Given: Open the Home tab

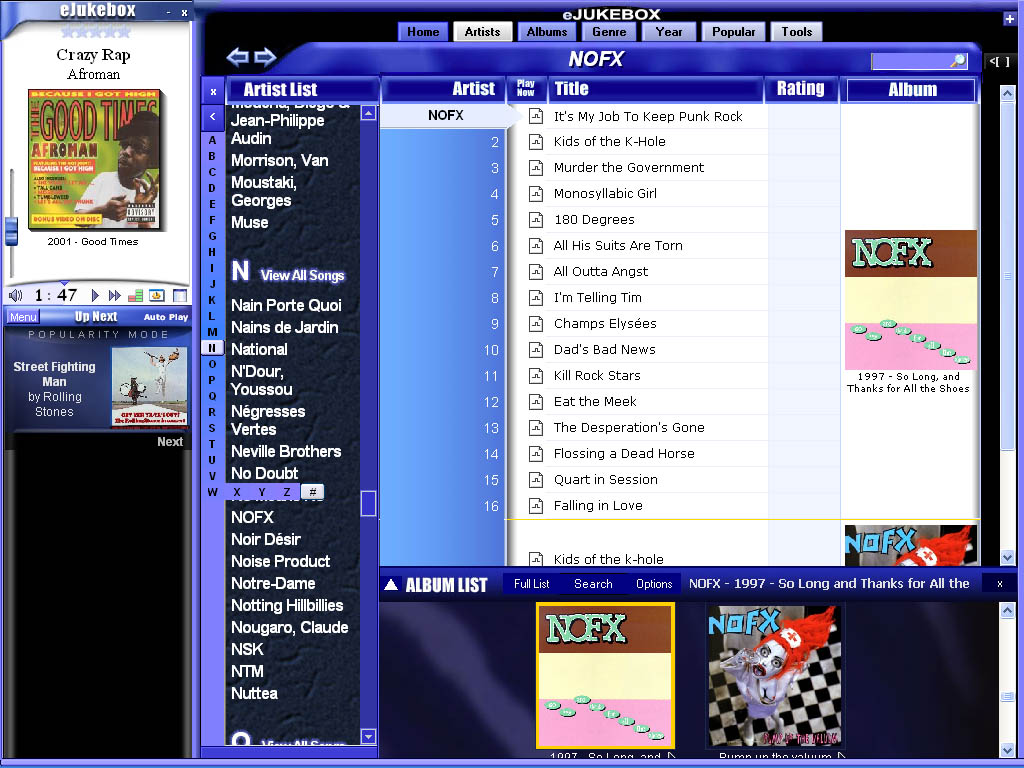Looking at the screenshot, I should [x=423, y=31].
